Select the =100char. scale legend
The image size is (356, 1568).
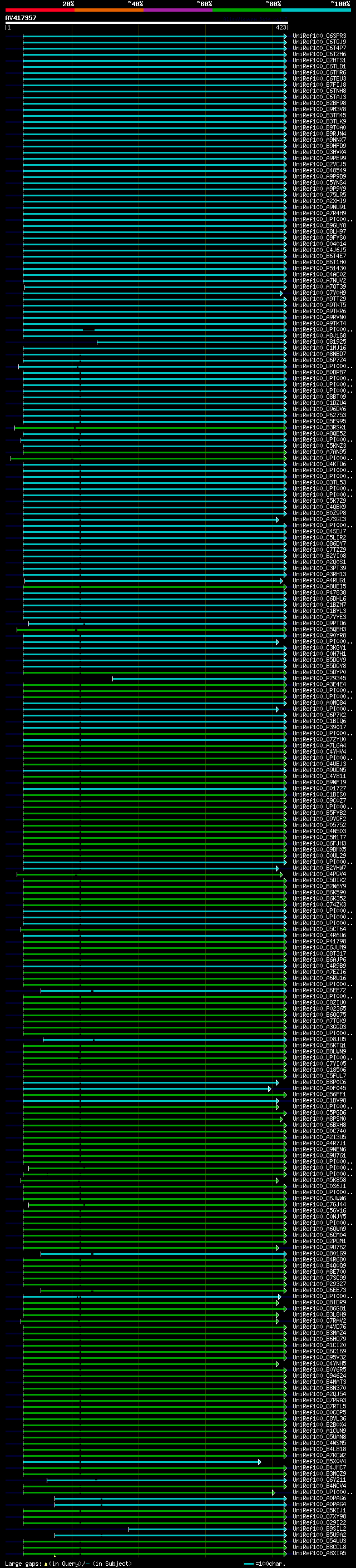click(265, 1563)
